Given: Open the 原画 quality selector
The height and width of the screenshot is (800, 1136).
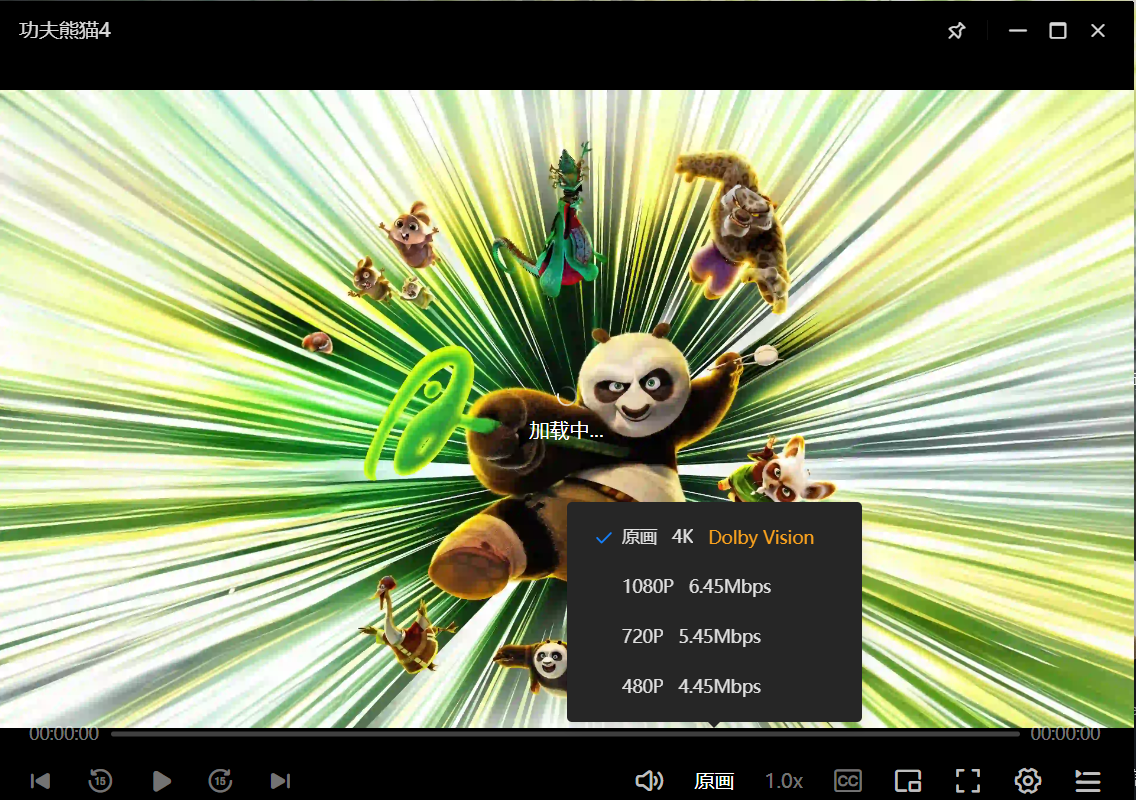Looking at the screenshot, I should point(714,780).
